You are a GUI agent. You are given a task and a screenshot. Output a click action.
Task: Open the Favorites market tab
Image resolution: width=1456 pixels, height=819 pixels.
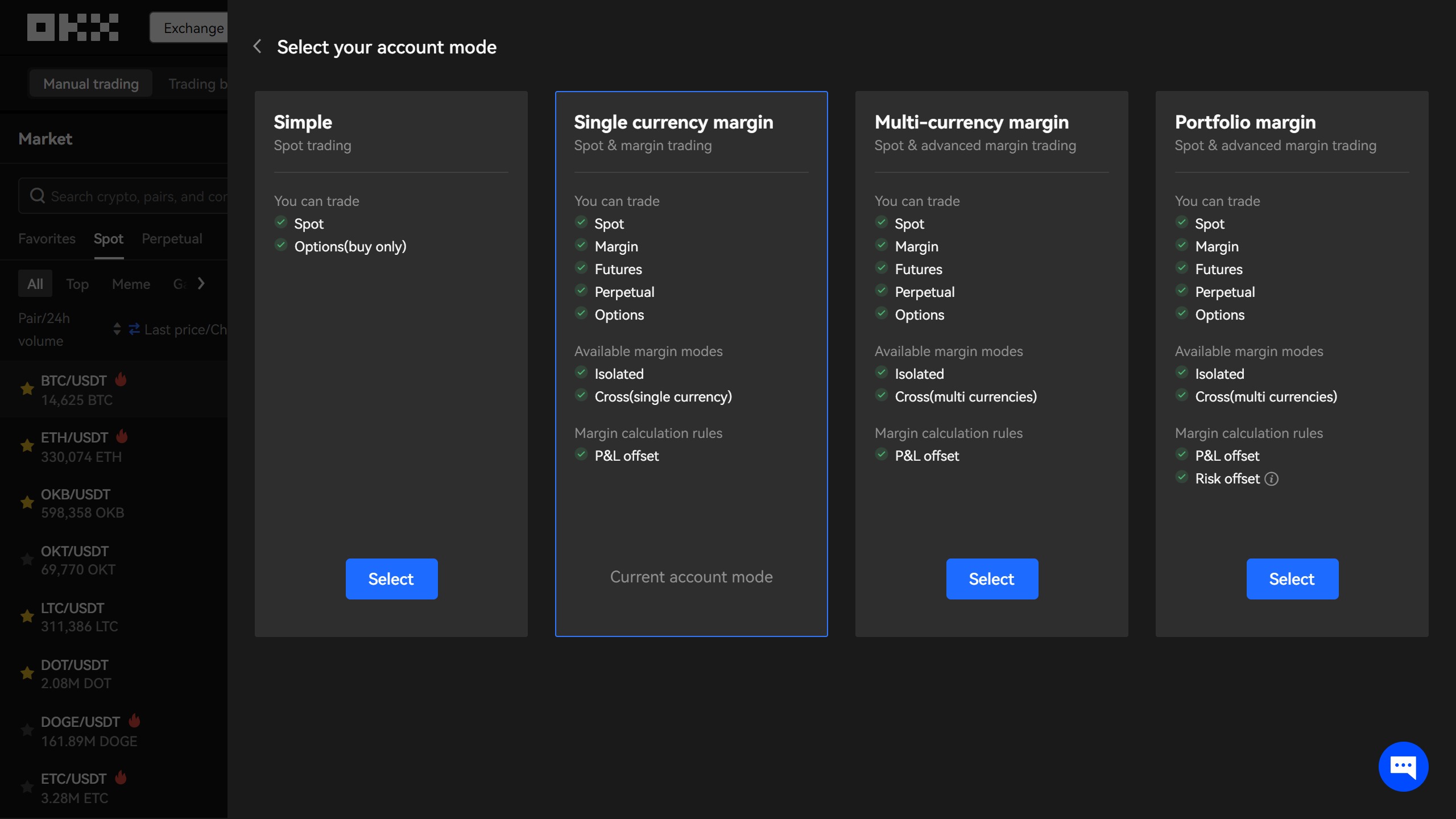pos(47,239)
